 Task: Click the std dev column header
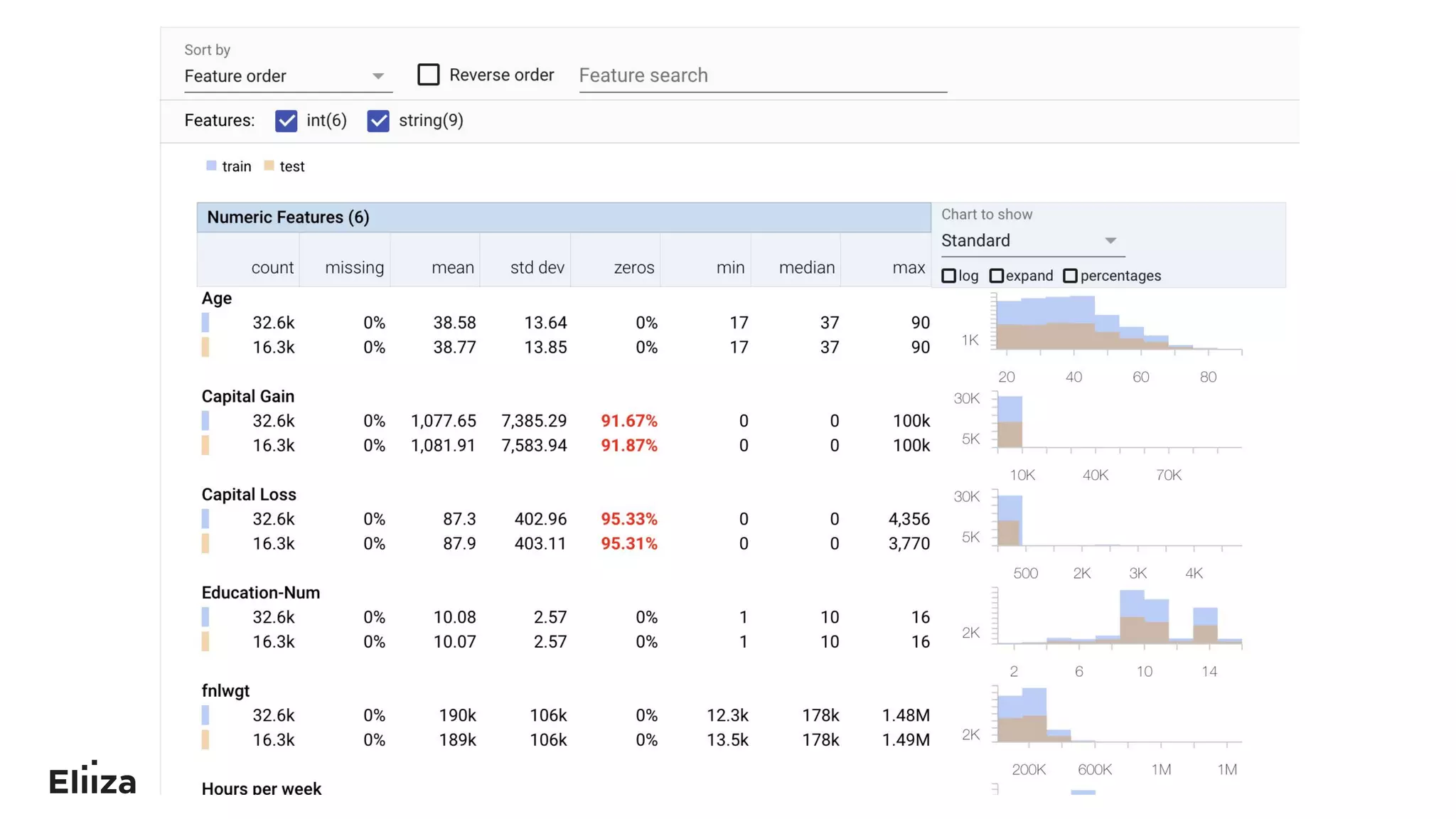(x=537, y=268)
